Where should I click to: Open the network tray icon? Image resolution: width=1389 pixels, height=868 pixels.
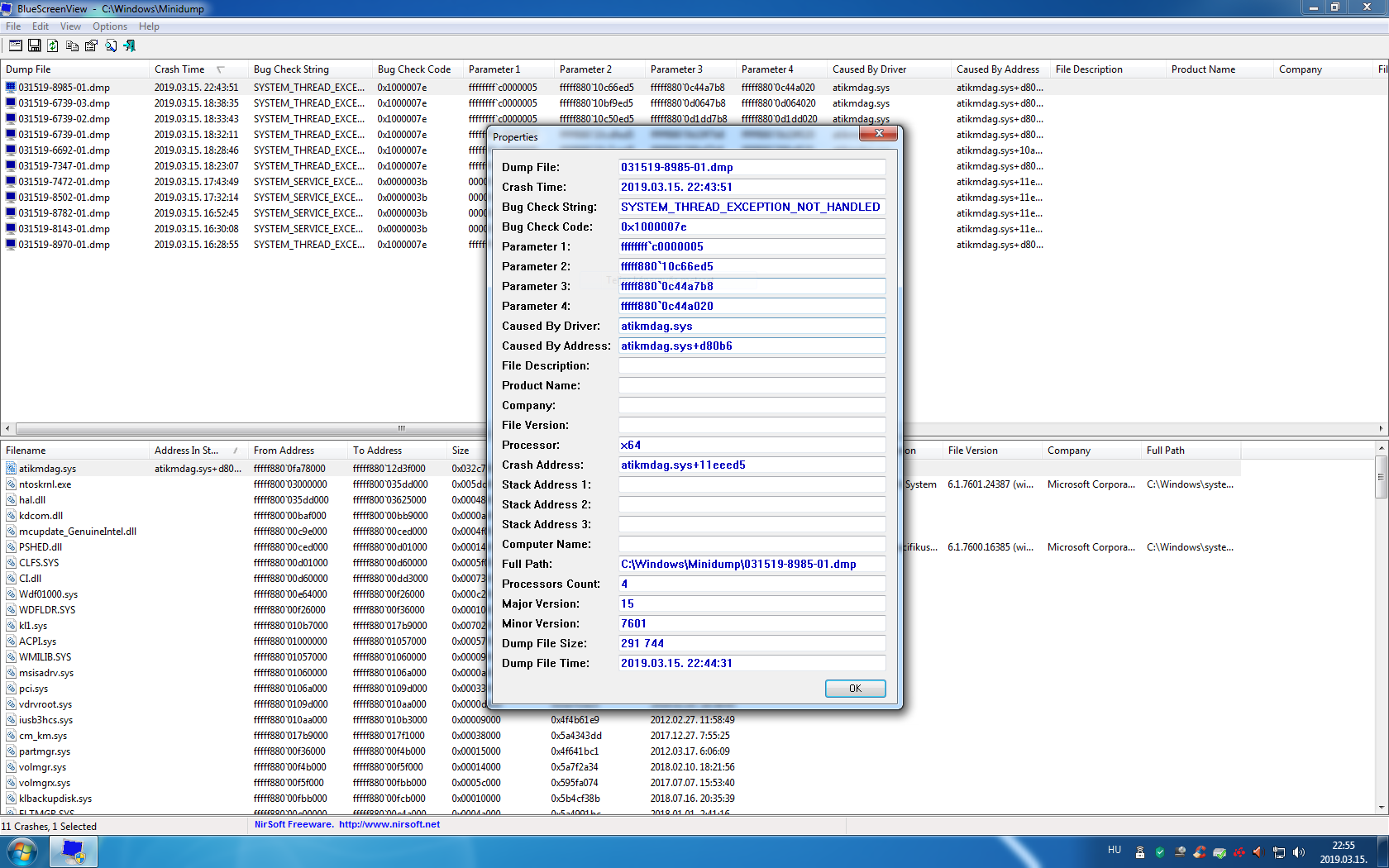(1279, 852)
